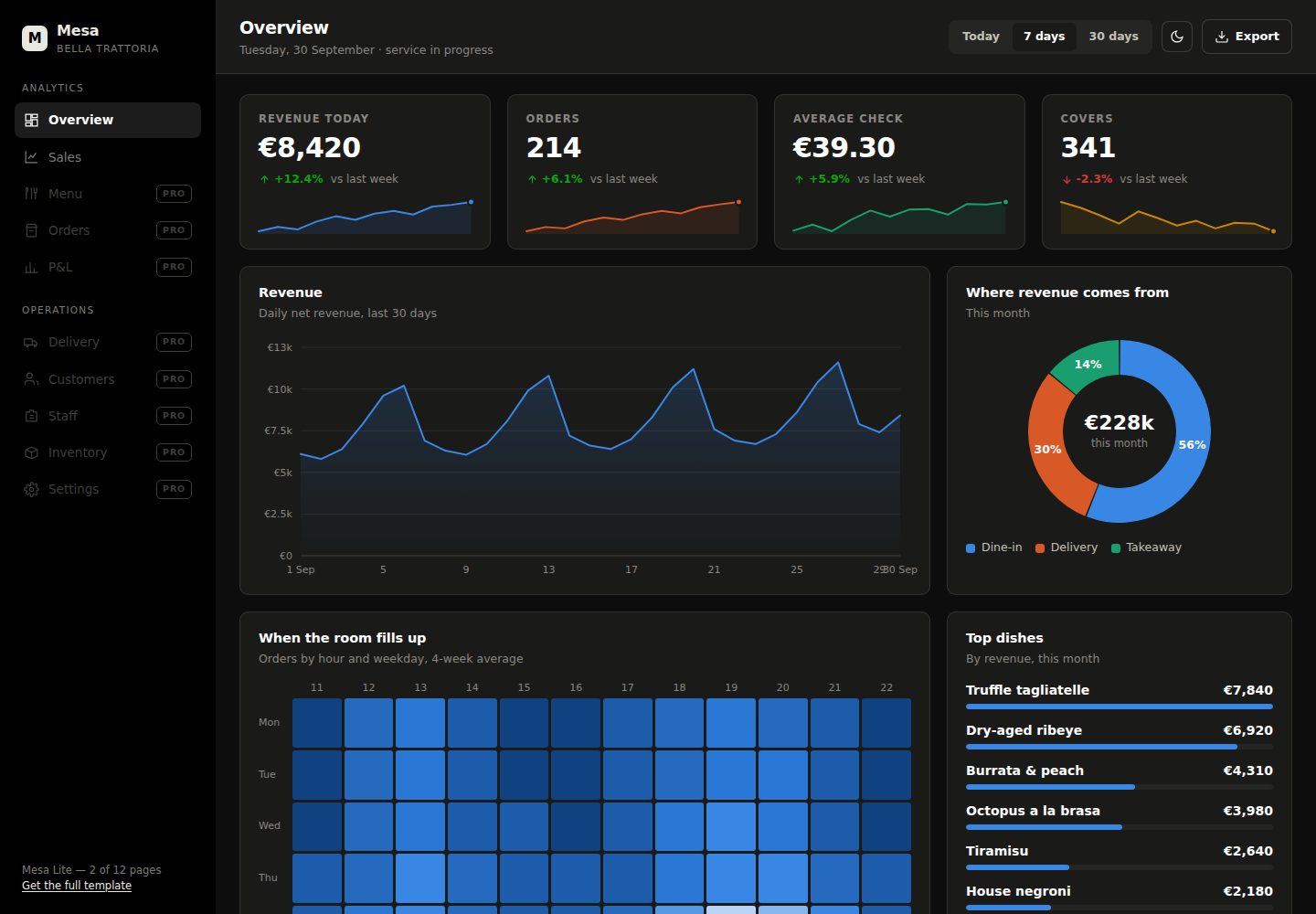Toggle dark mode with the moon icon
The height and width of the screenshot is (914, 1316).
pyautogui.click(x=1177, y=37)
